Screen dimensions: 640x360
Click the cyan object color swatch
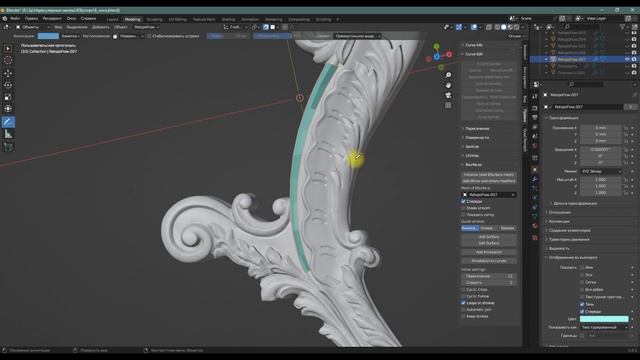click(604, 319)
